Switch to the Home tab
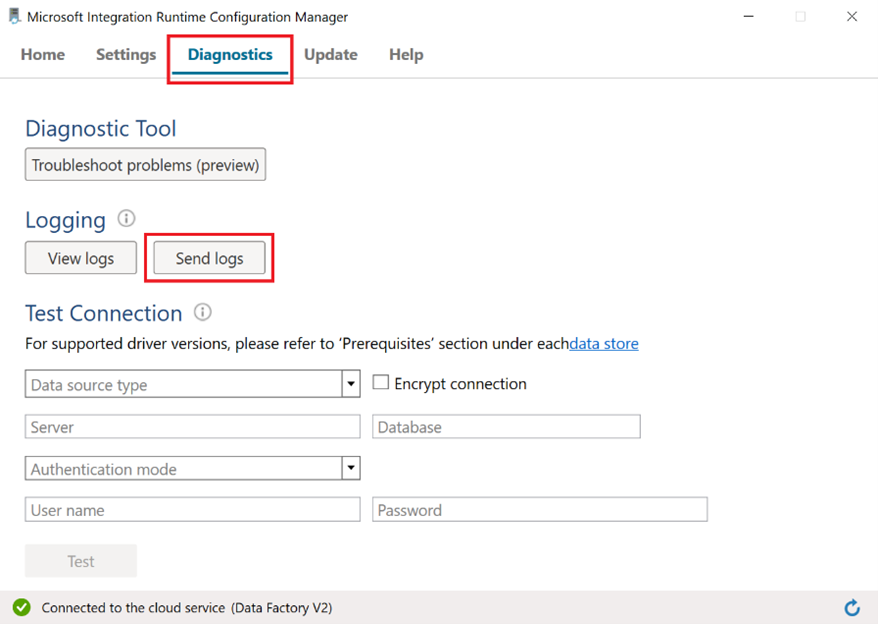 [42, 55]
